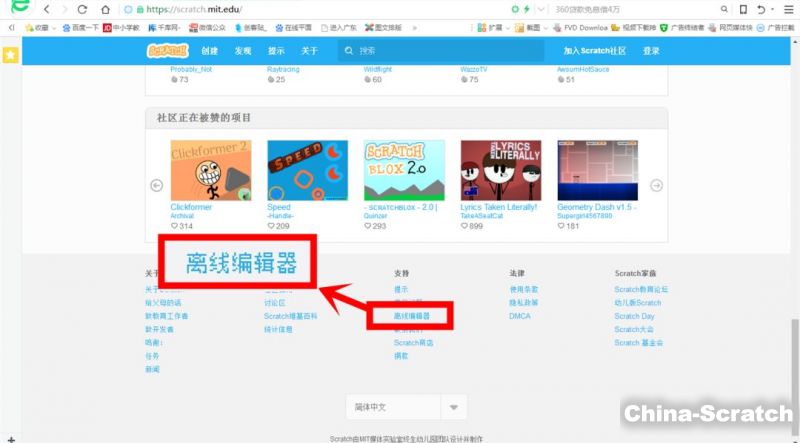Open the 简体中文 language dropdown
This screenshot has width=800, height=443.
[x=393, y=407]
